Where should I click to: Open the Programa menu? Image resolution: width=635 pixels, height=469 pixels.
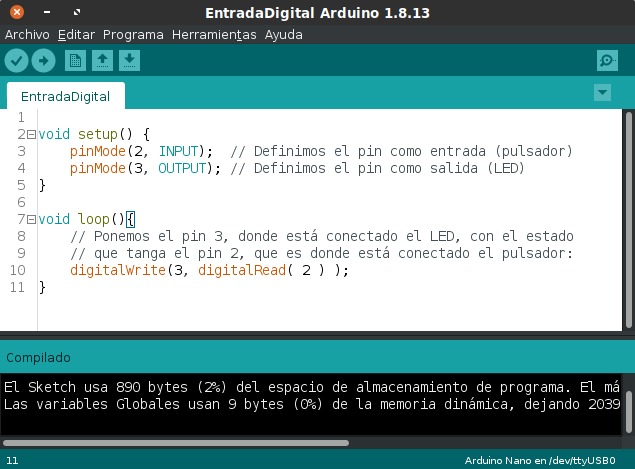click(x=133, y=34)
